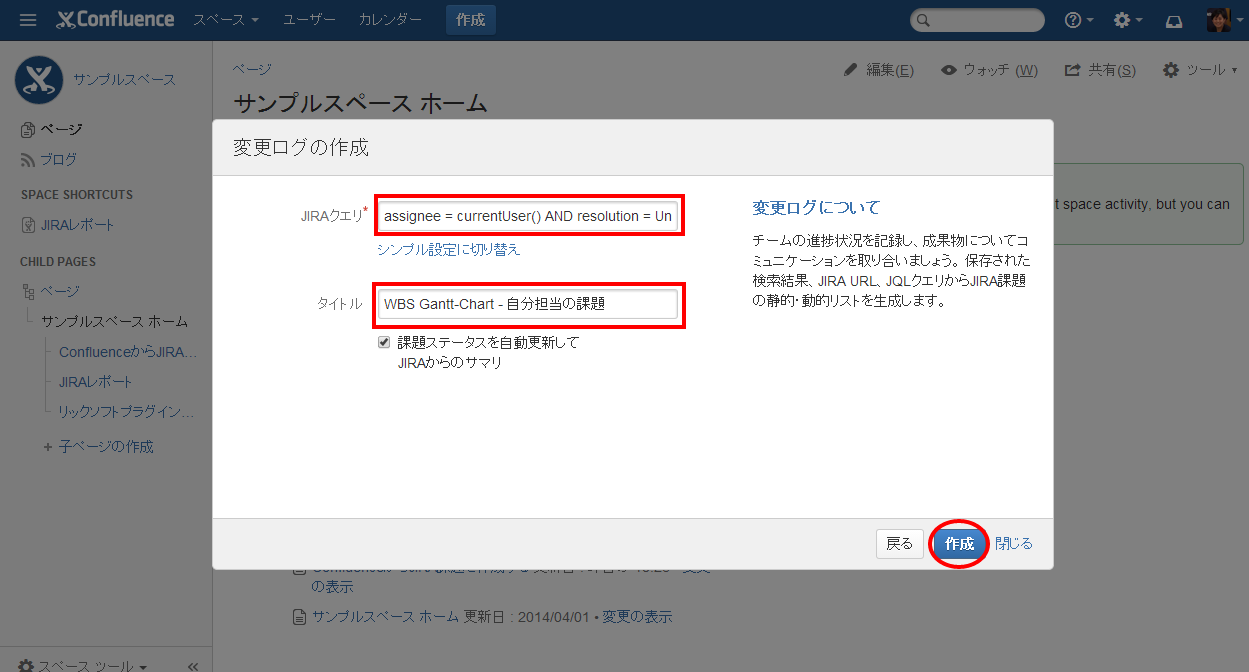Click the 作成 button in the top navigation
Image resolution: width=1249 pixels, height=672 pixels.
point(471,20)
